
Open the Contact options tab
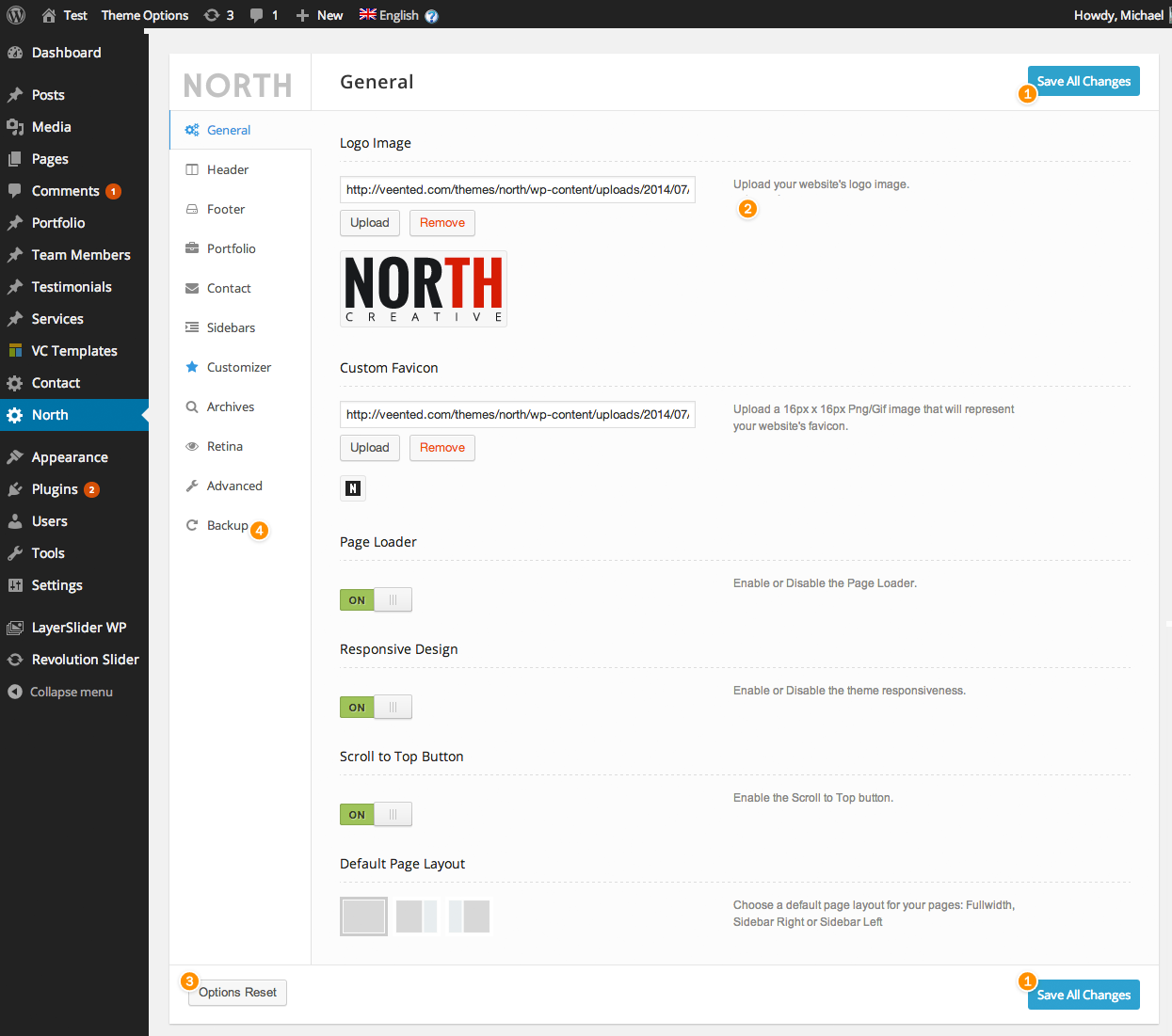click(x=240, y=288)
